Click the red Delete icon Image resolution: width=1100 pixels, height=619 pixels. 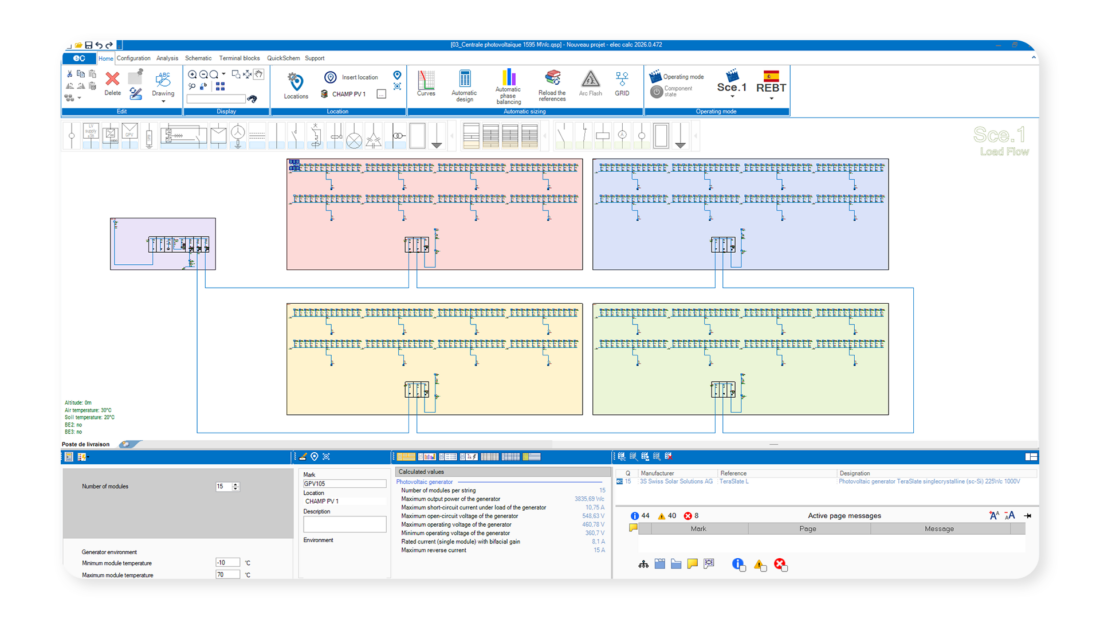tap(113, 81)
